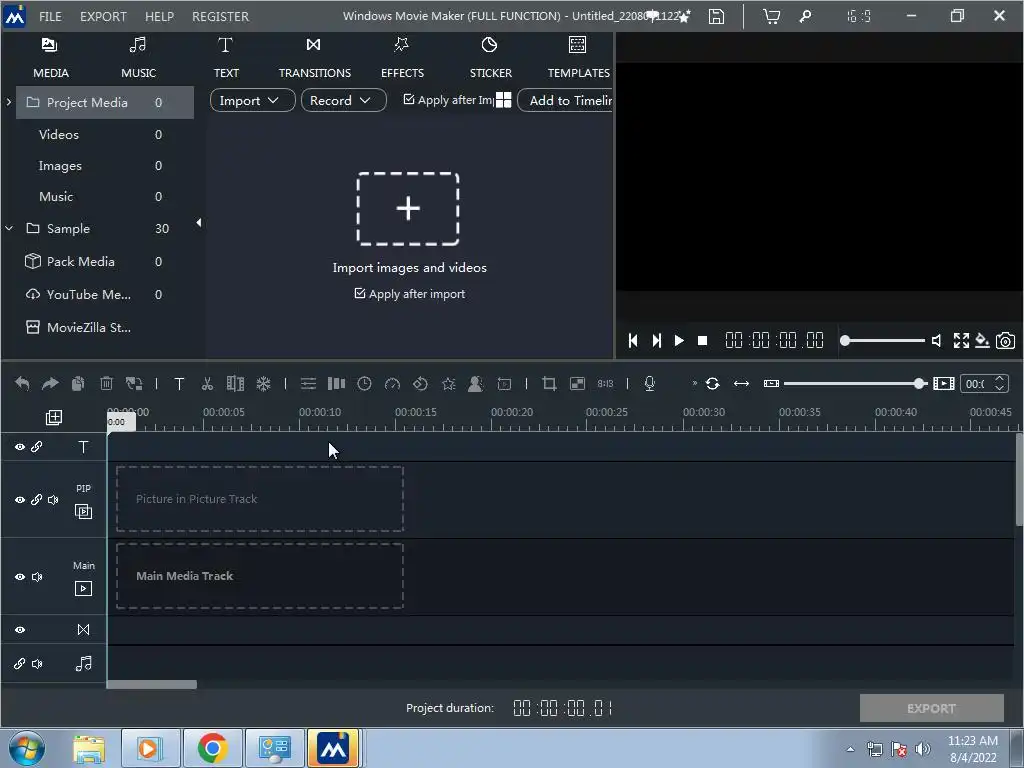Hide the Main track with eye icon
This screenshot has width=1024, height=768.
(x=20, y=577)
